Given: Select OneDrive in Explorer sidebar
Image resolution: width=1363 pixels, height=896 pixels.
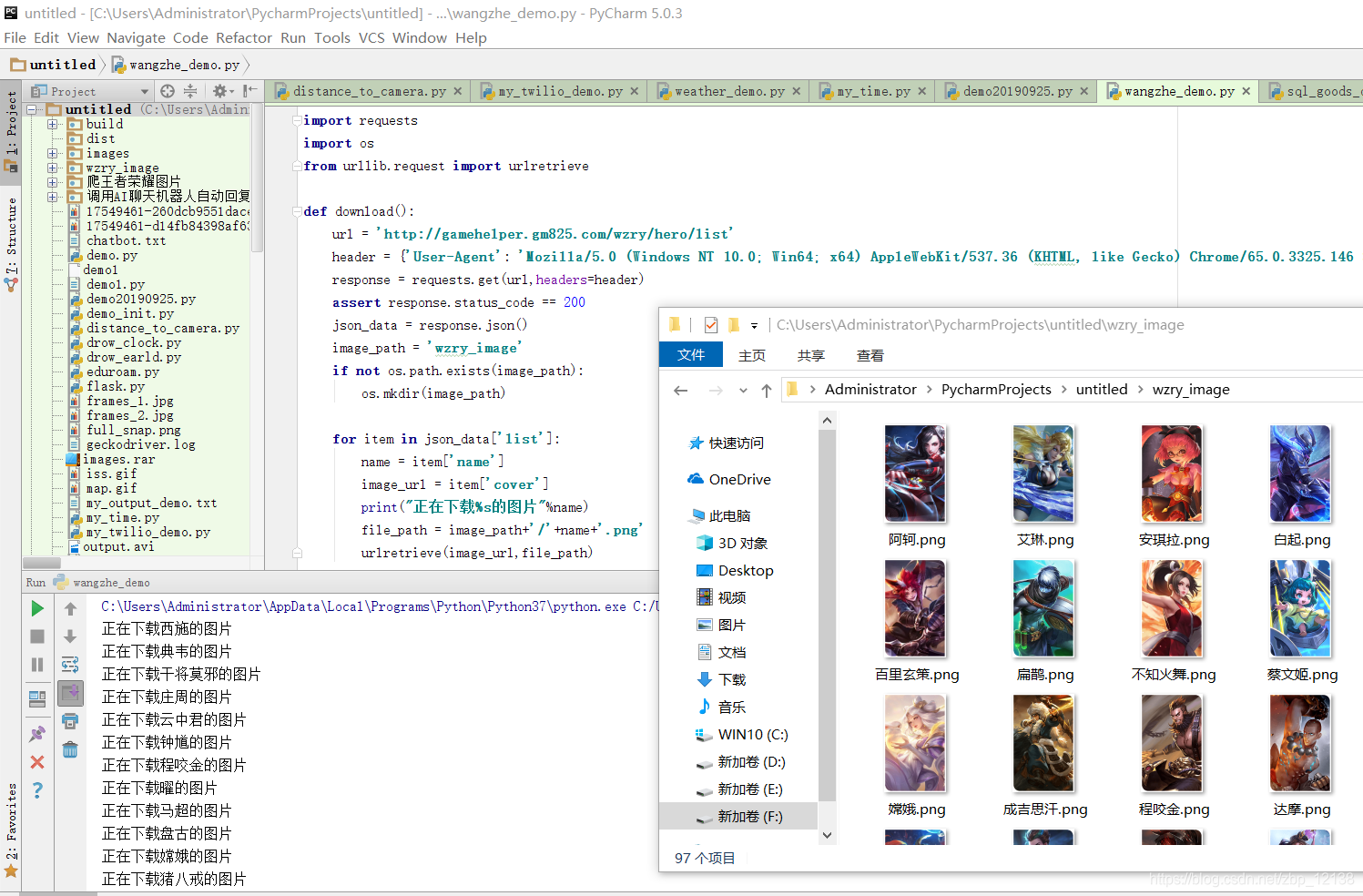Looking at the screenshot, I should 729,480.
